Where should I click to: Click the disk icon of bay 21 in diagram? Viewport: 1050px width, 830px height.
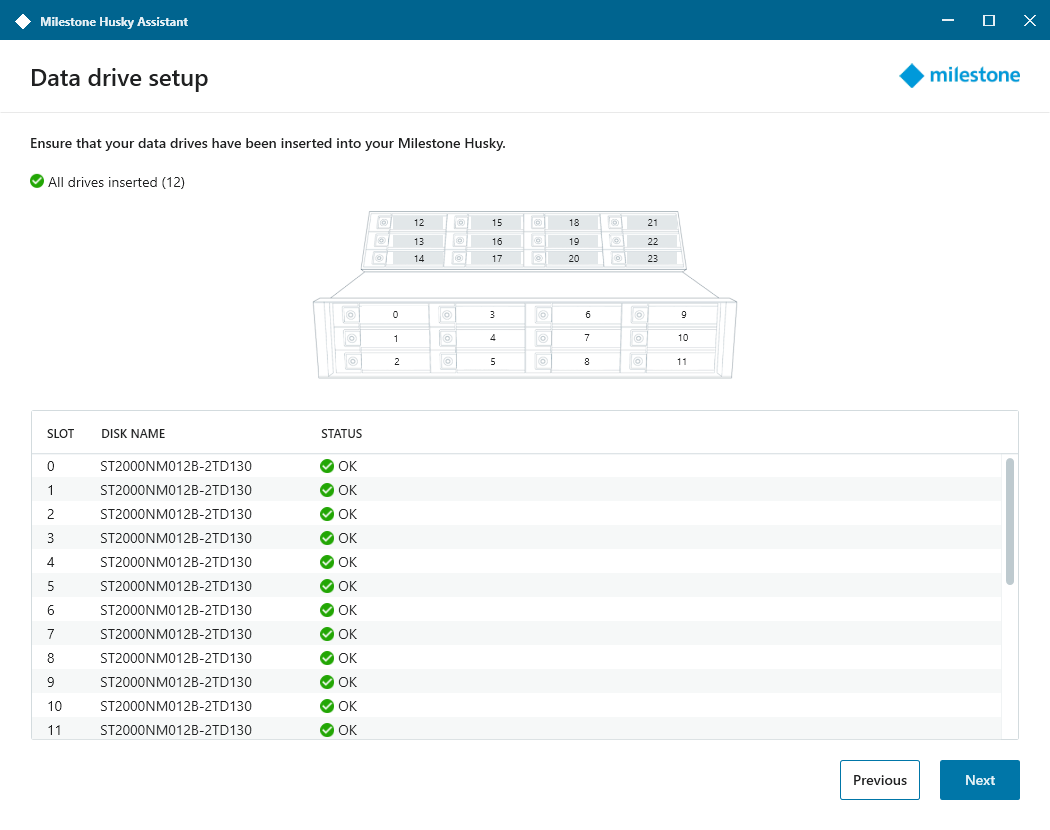coord(615,222)
